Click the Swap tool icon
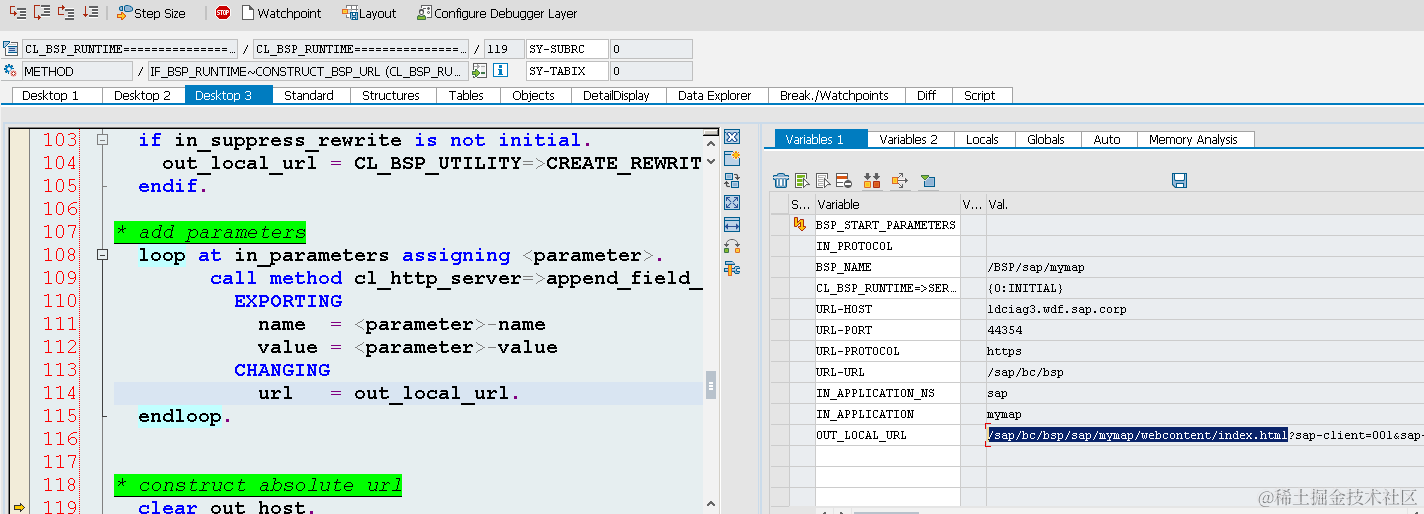Image resolution: width=1424 pixels, height=514 pixels. [731, 246]
